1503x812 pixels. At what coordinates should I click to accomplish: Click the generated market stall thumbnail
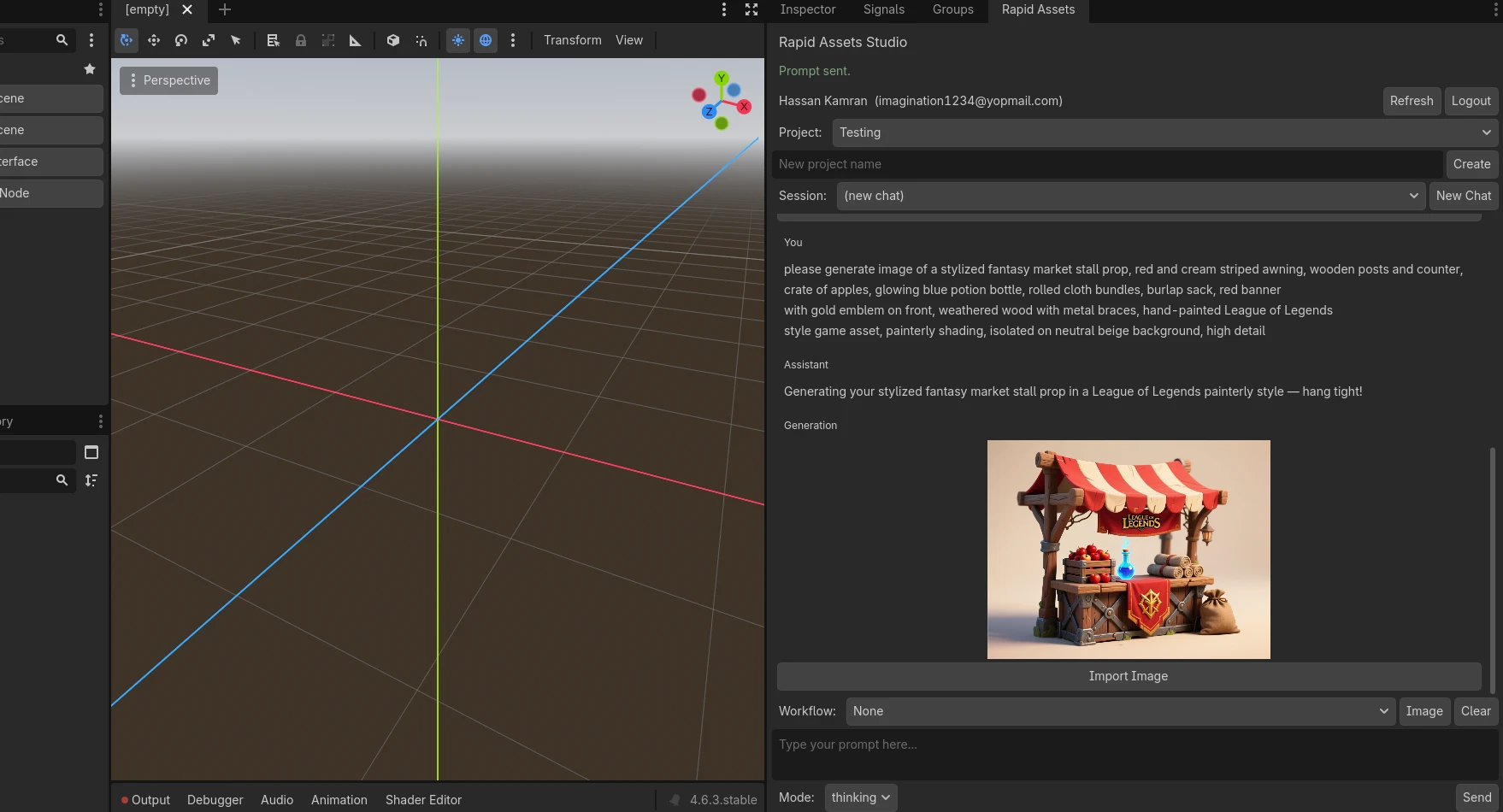[x=1129, y=550]
